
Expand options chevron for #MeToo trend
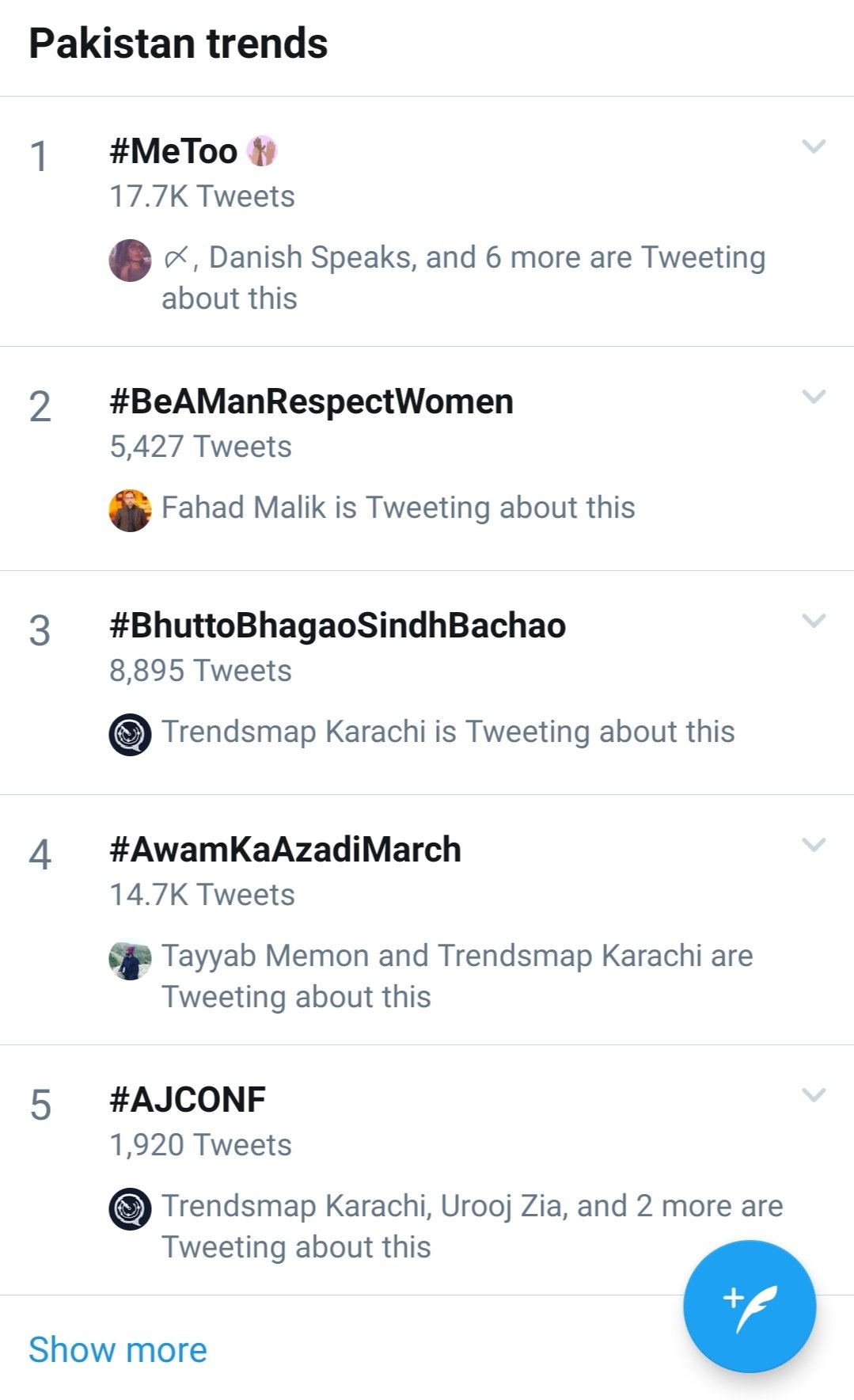coord(814,146)
